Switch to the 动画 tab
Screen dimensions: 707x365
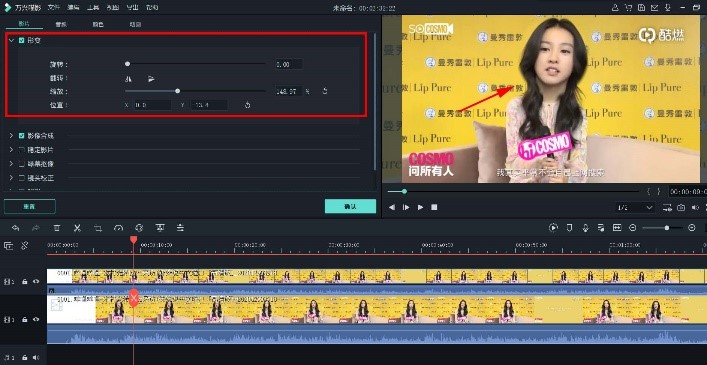[x=135, y=24]
